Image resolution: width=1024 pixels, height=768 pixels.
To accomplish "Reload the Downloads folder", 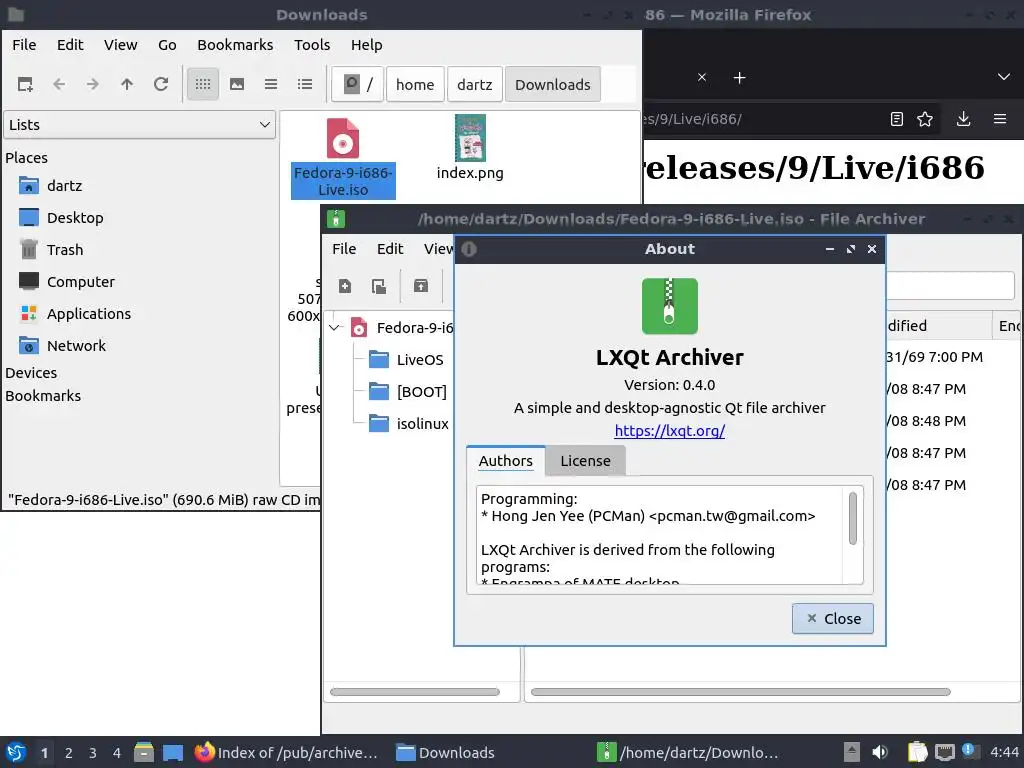I will click(x=161, y=84).
